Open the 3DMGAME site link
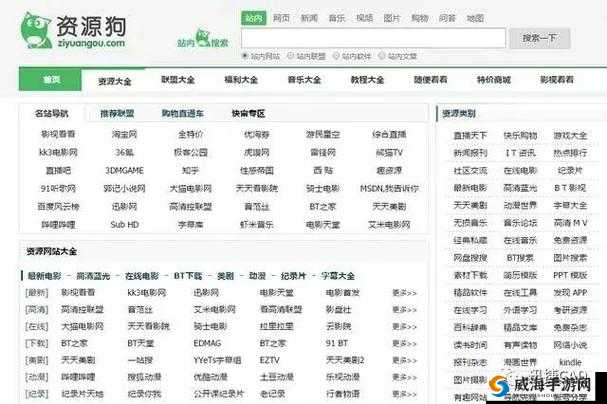Image resolution: width=607 pixels, height=404 pixels. 124,170
